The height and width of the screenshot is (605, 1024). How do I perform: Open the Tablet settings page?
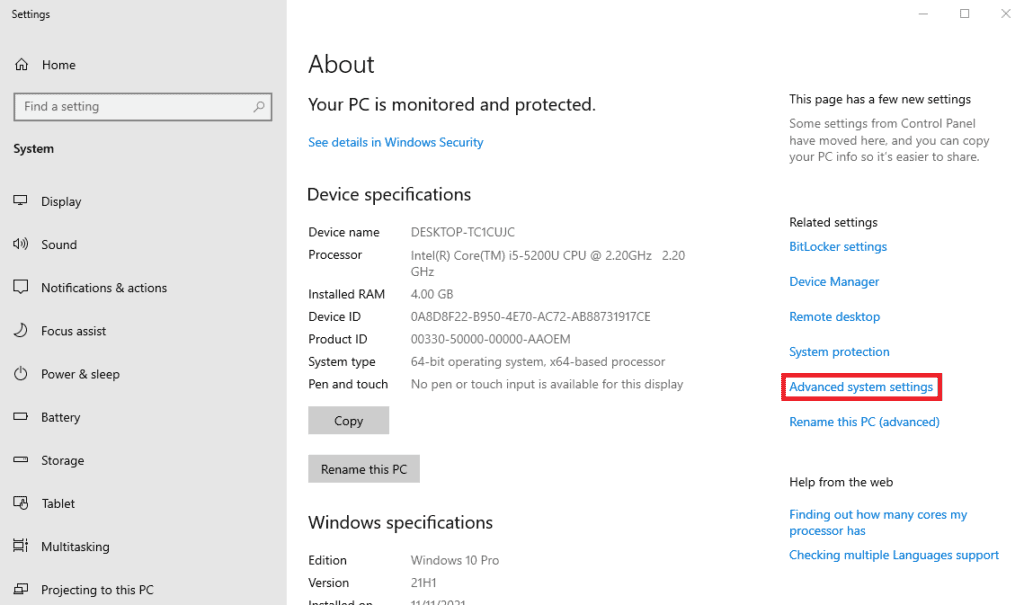58,504
